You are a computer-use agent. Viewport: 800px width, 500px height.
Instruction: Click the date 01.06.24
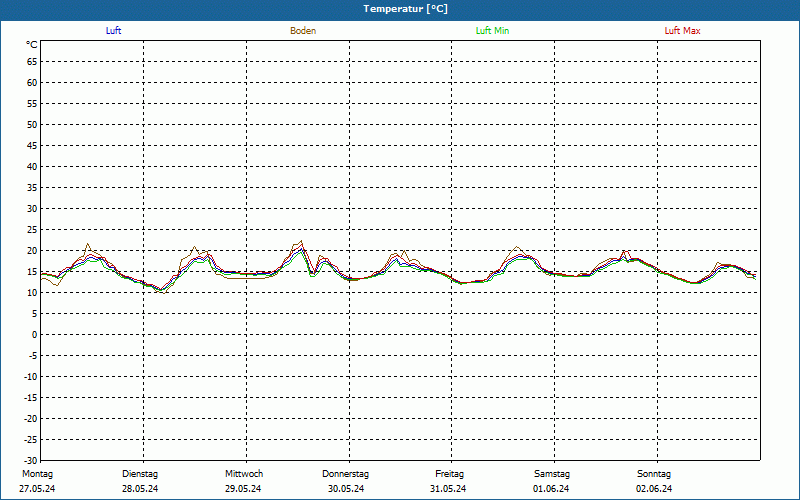click(x=551, y=489)
